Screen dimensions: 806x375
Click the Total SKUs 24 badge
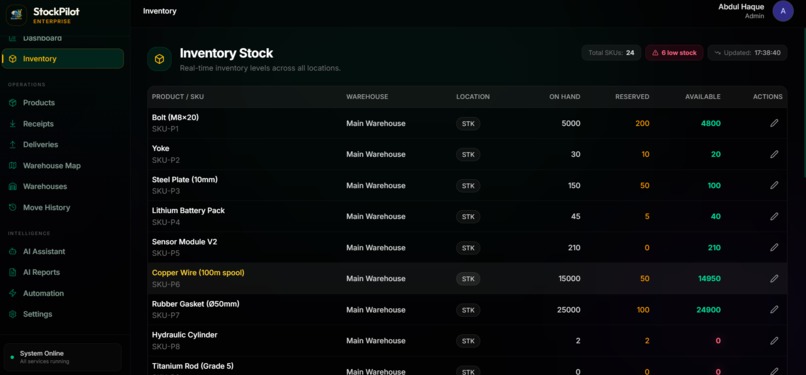(611, 53)
